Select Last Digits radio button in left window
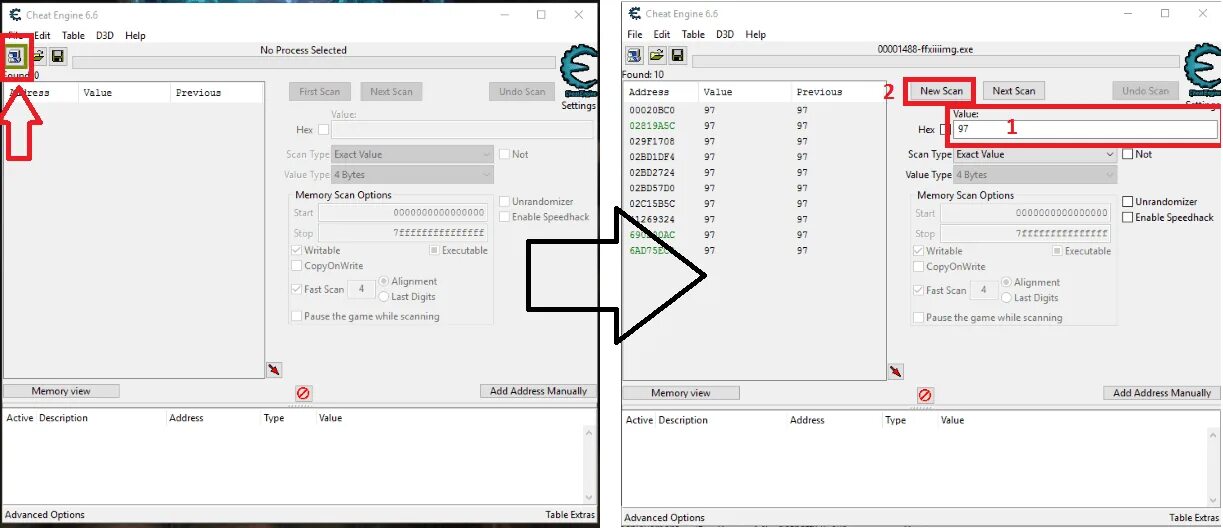The image size is (1223, 528). pyautogui.click(x=384, y=297)
